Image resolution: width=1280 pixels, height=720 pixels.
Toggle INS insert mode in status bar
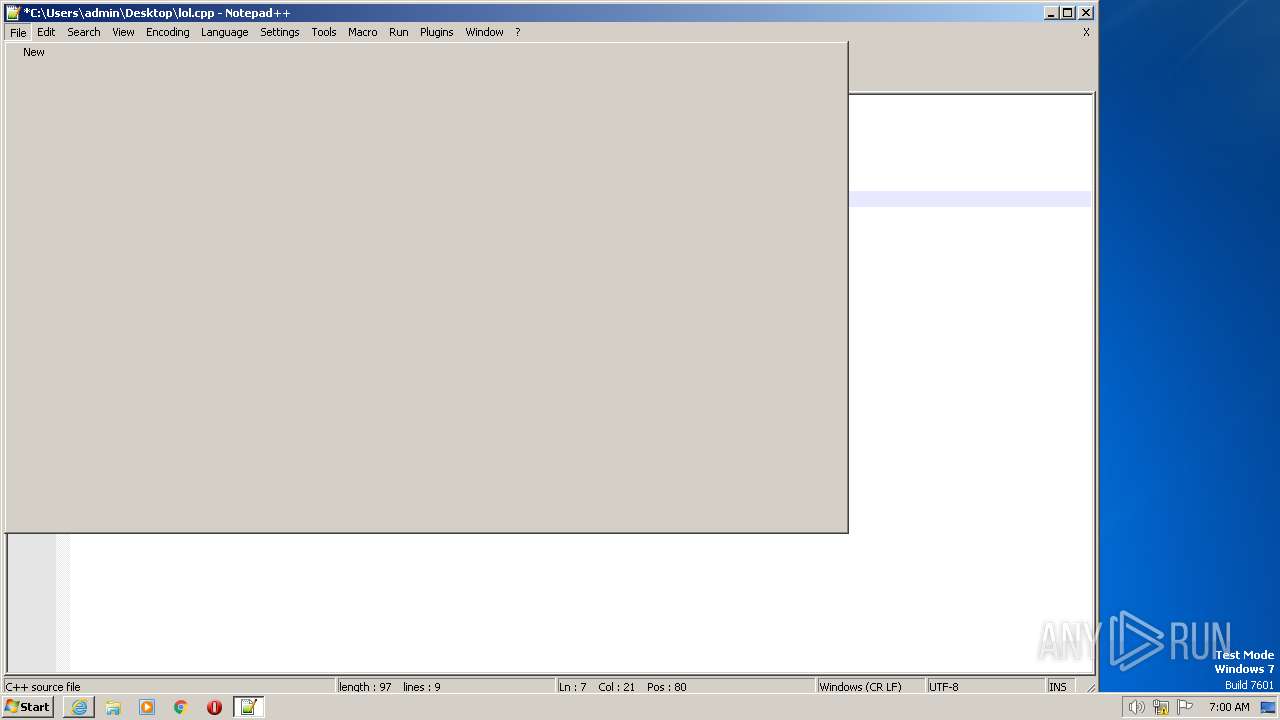click(x=1059, y=687)
